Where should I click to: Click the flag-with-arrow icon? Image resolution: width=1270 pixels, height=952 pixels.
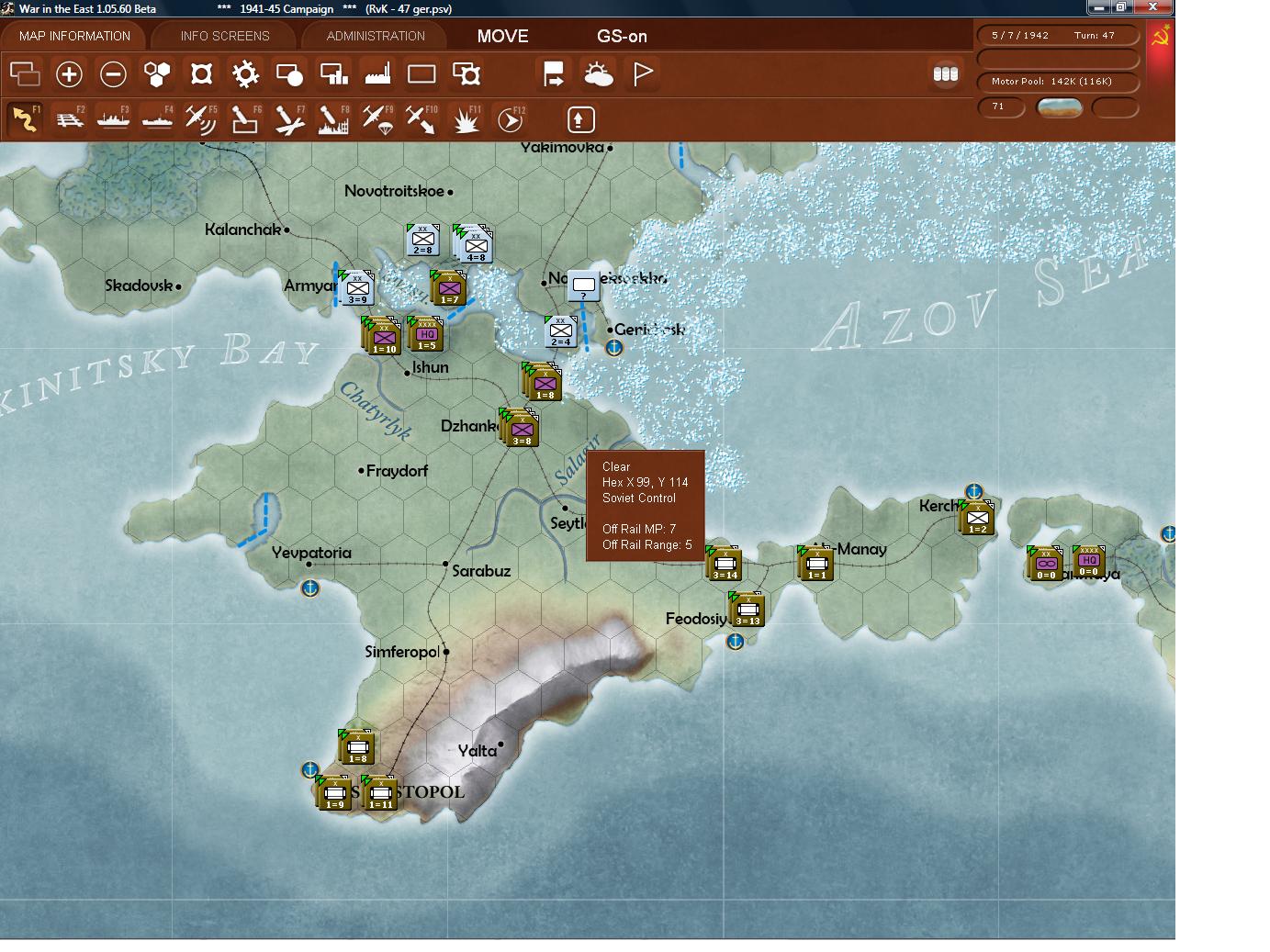554,74
